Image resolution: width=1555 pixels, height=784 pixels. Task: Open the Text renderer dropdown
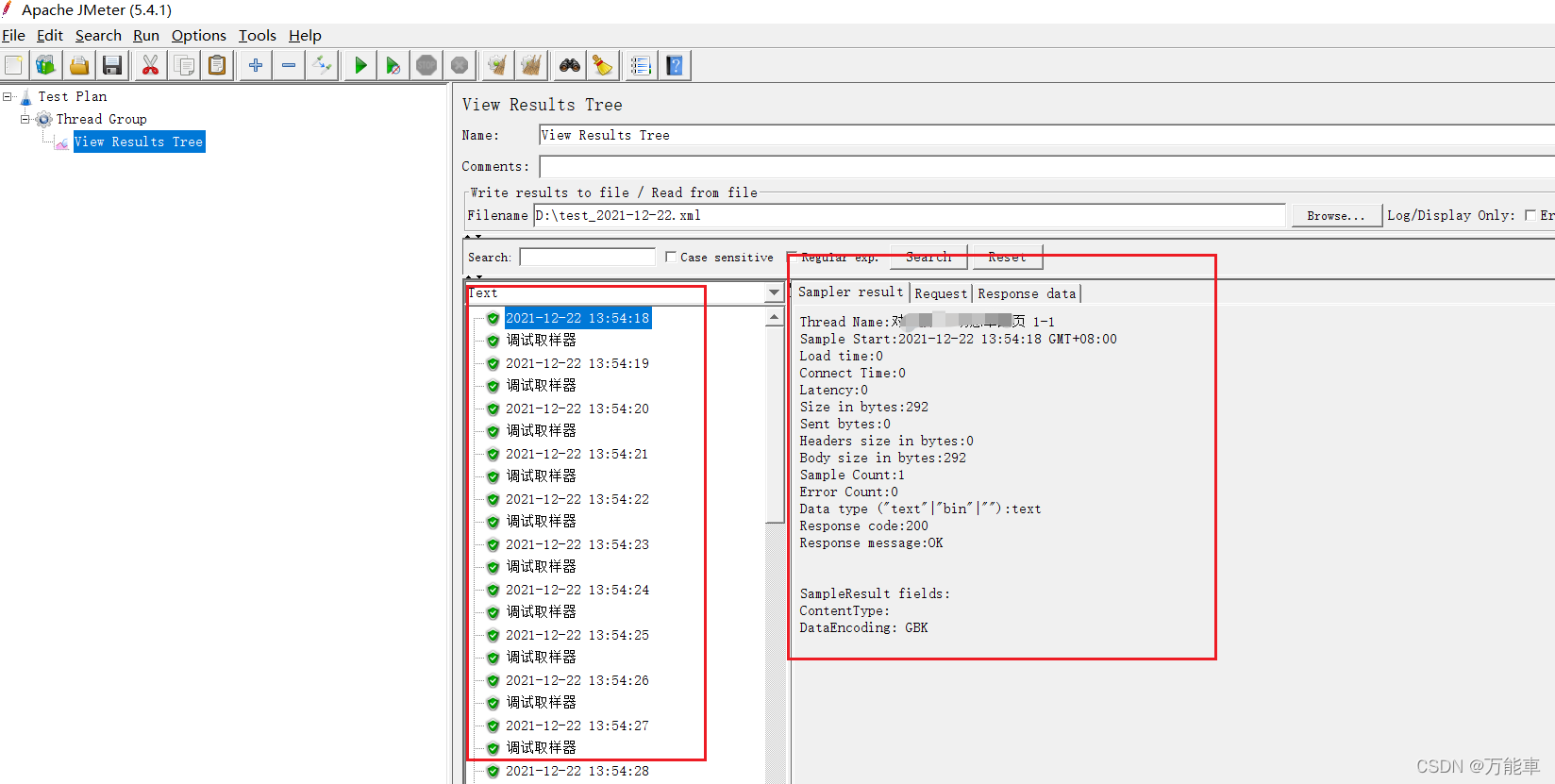pos(774,293)
